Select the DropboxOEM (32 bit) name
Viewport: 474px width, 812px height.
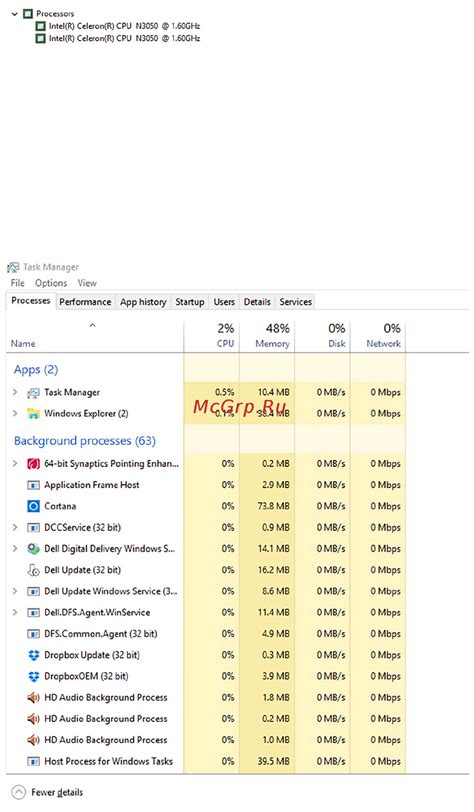tap(86, 676)
